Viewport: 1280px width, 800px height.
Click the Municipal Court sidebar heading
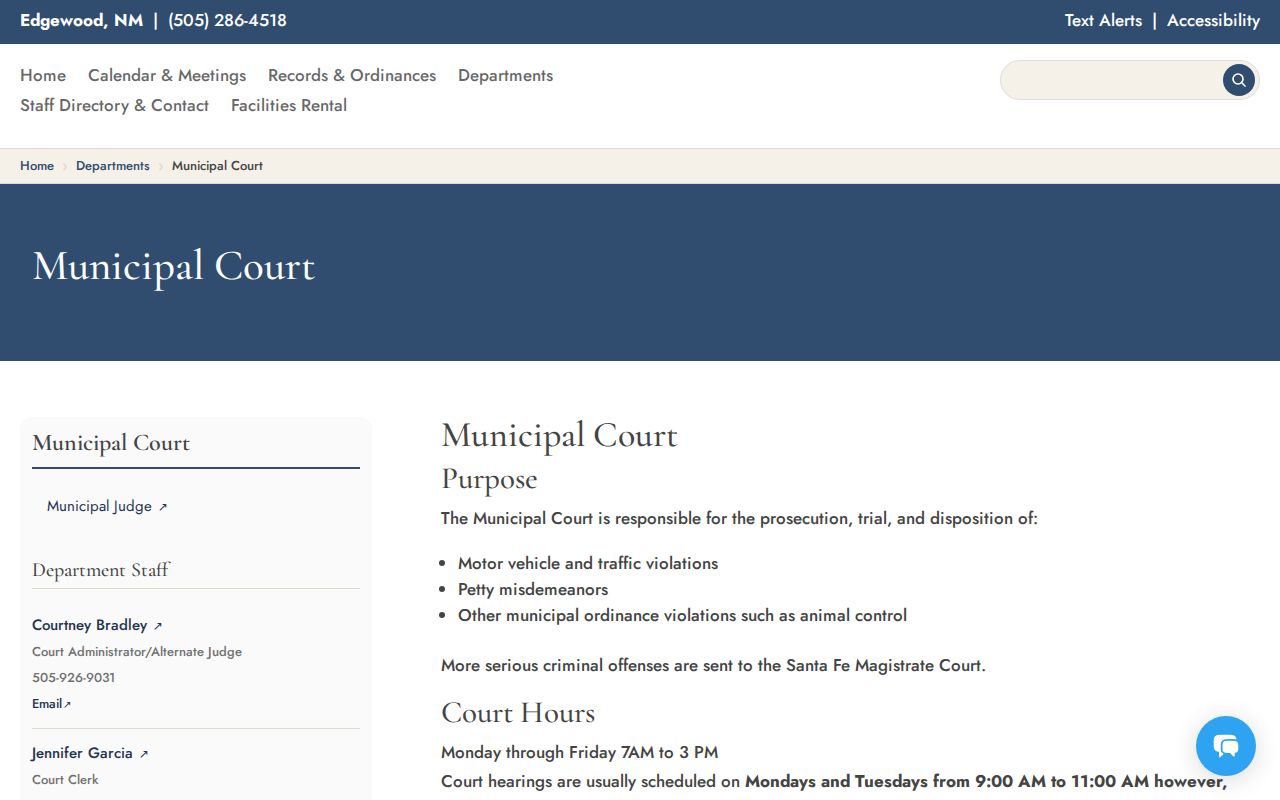111,443
